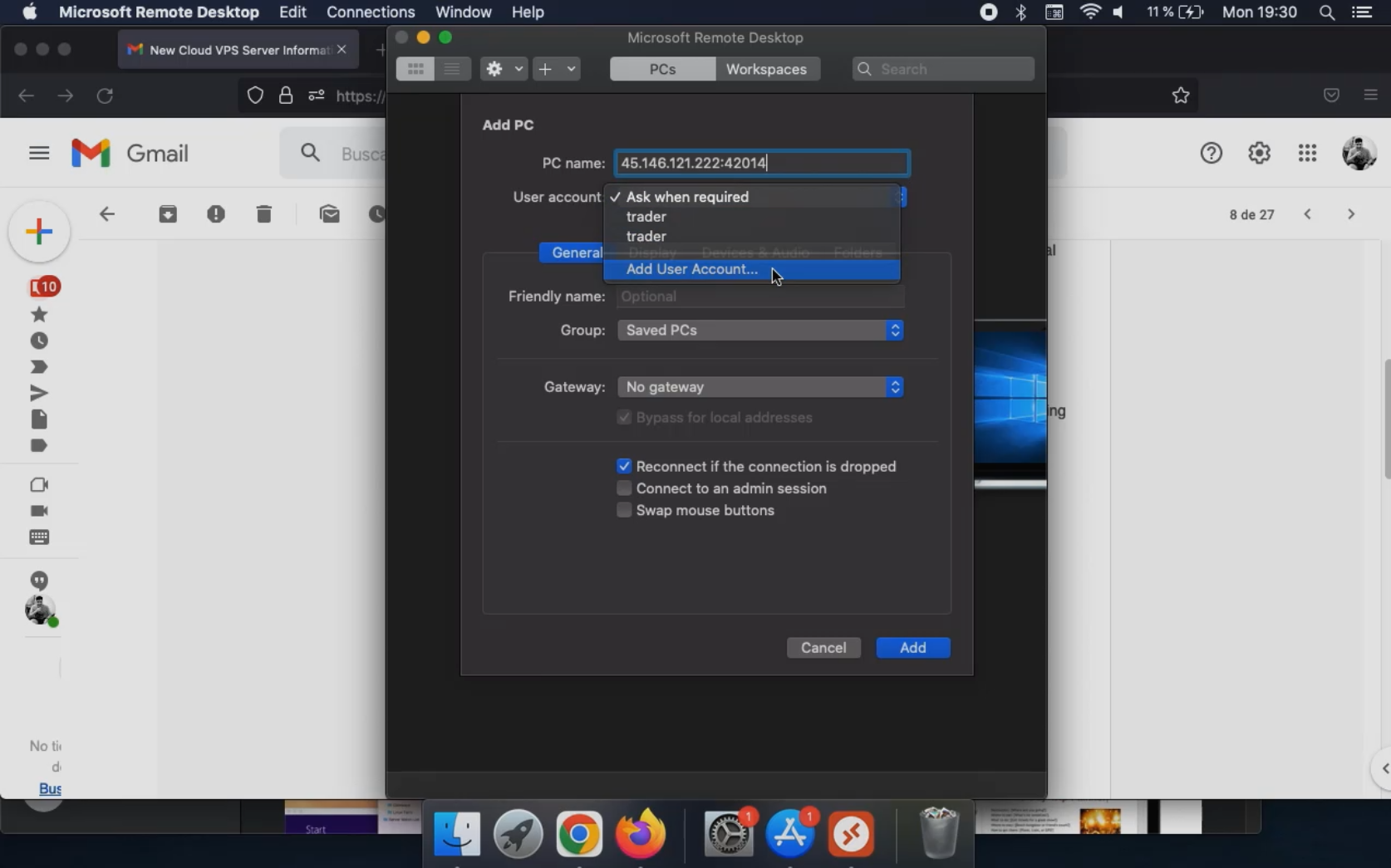Click the PC name input field

pyautogui.click(x=760, y=163)
